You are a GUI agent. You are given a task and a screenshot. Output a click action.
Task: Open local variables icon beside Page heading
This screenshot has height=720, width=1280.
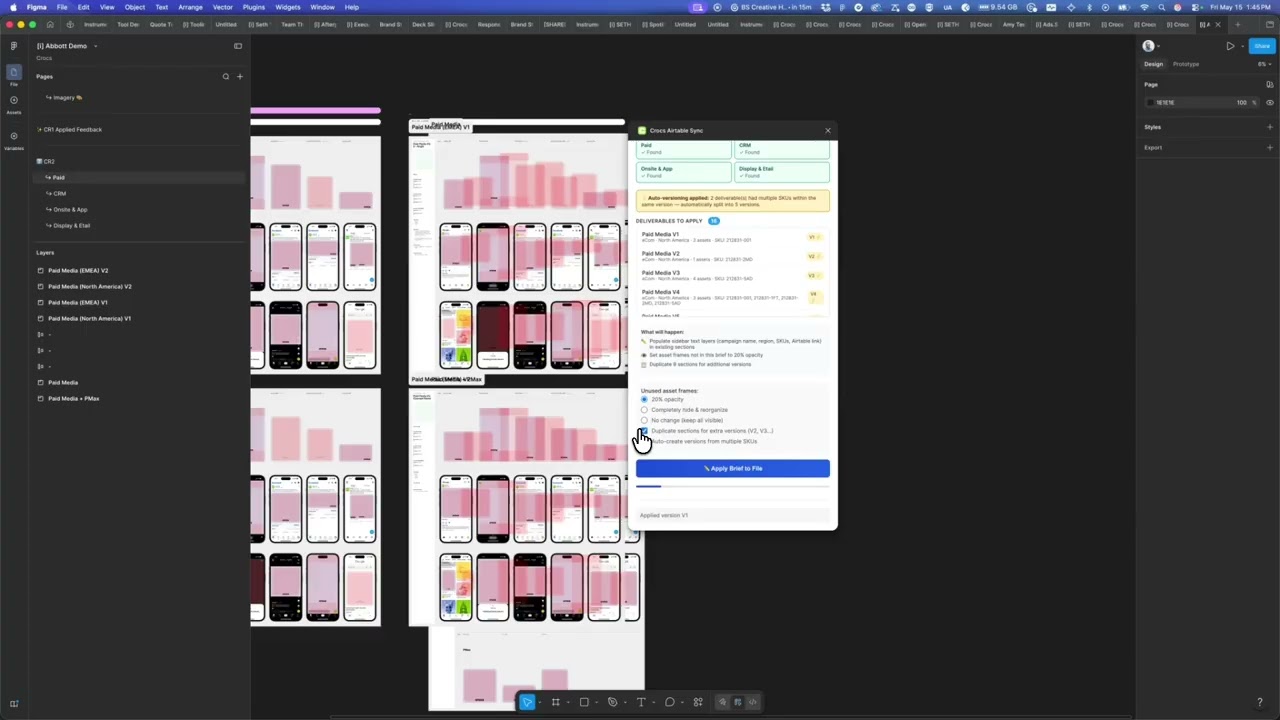pos(1270,85)
